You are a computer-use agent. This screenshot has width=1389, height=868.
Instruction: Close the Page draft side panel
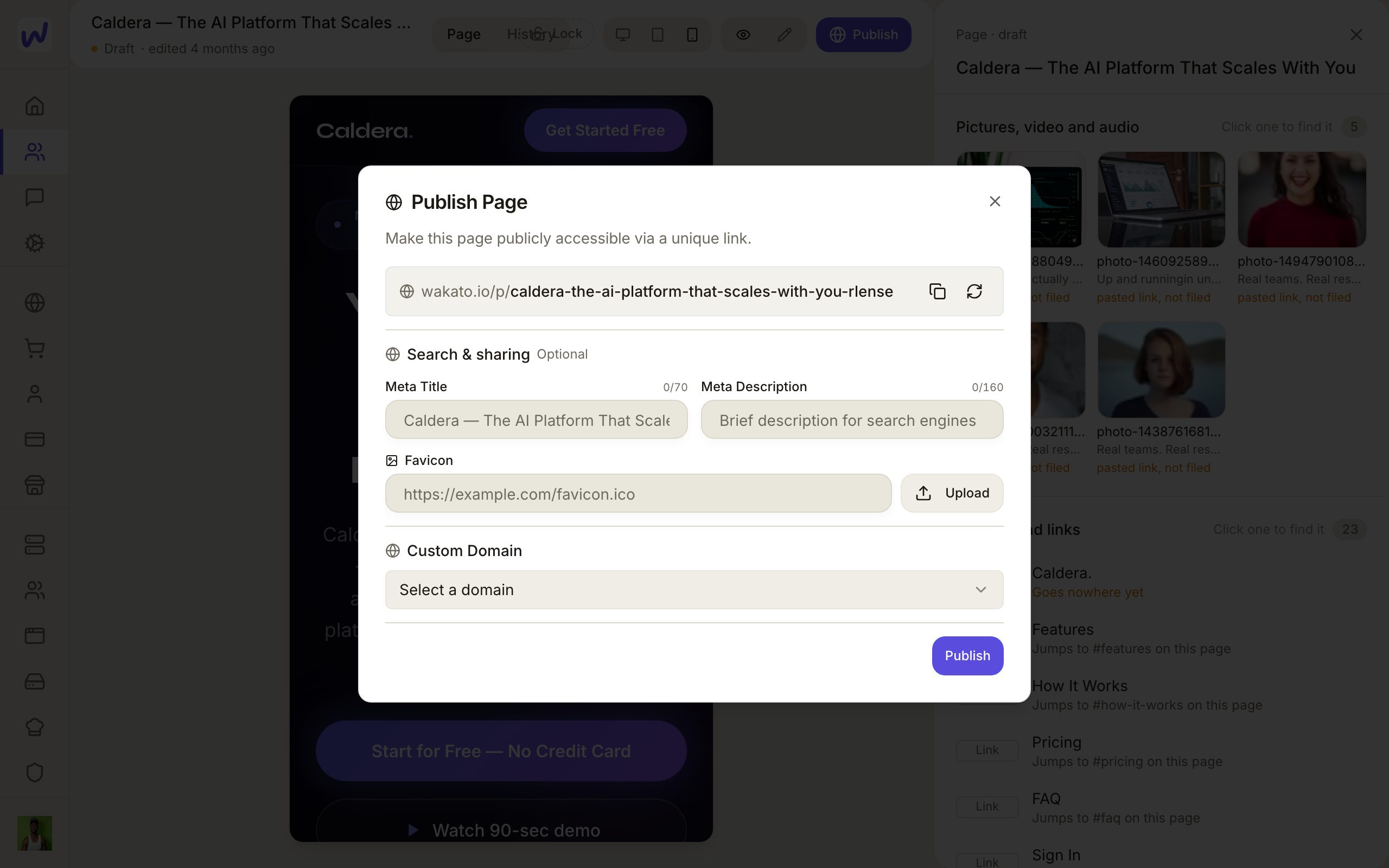coord(1356,35)
